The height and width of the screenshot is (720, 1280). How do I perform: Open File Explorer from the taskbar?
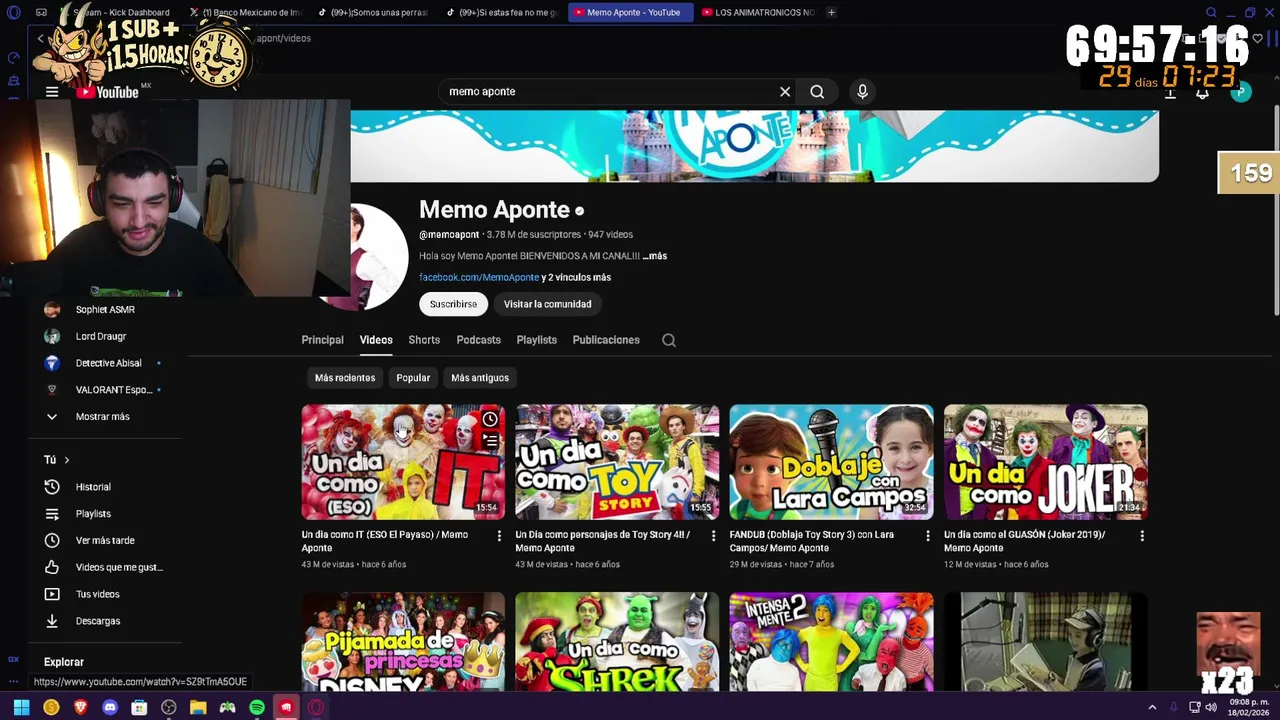[198, 707]
